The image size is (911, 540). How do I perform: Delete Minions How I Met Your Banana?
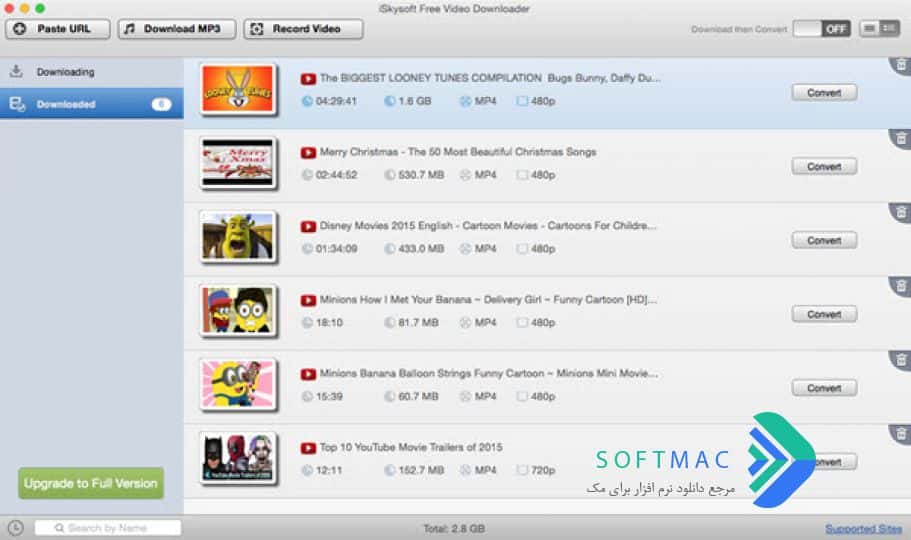[x=901, y=286]
